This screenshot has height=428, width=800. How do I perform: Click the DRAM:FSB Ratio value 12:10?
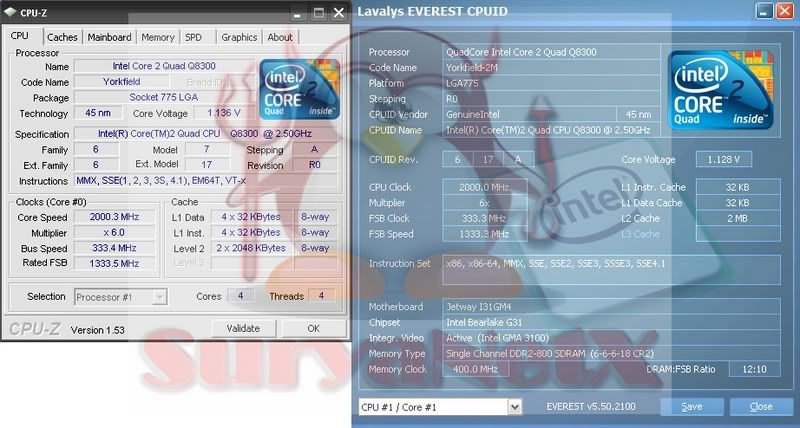click(755, 369)
